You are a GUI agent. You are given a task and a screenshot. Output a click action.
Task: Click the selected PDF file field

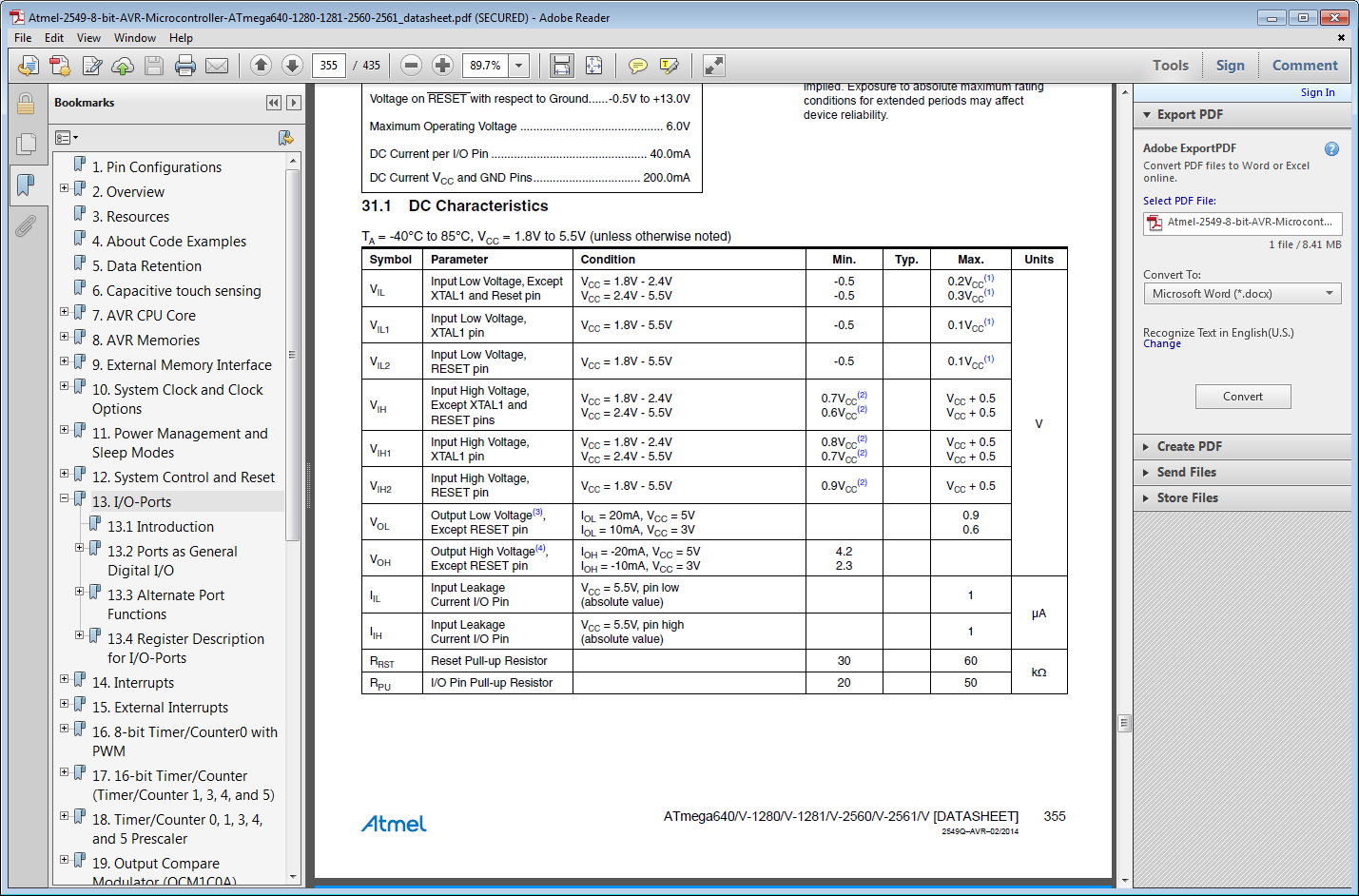pyautogui.click(x=1242, y=223)
